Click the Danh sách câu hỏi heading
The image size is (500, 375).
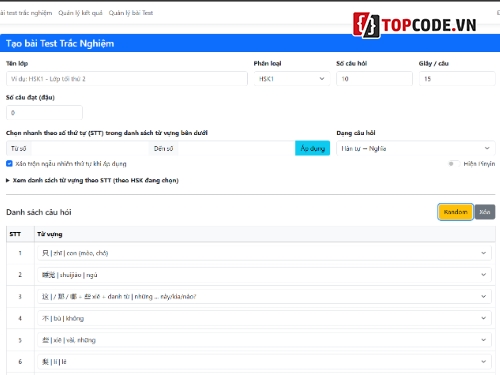click(39, 212)
